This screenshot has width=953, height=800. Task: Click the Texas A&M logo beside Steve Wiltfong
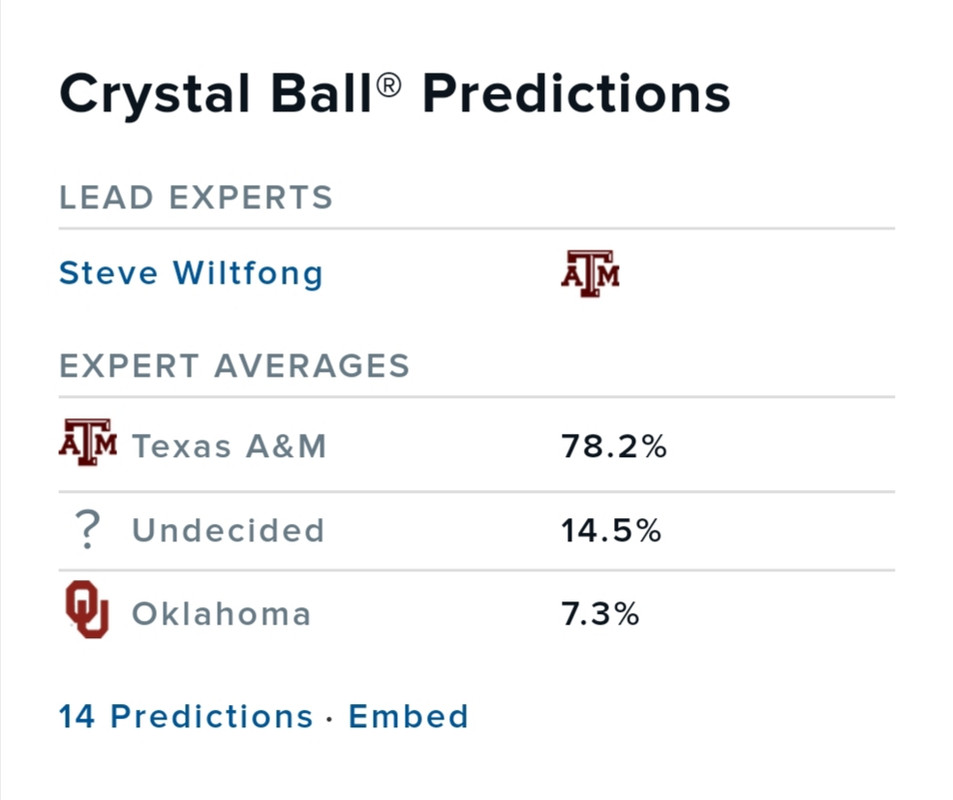[590, 273]
